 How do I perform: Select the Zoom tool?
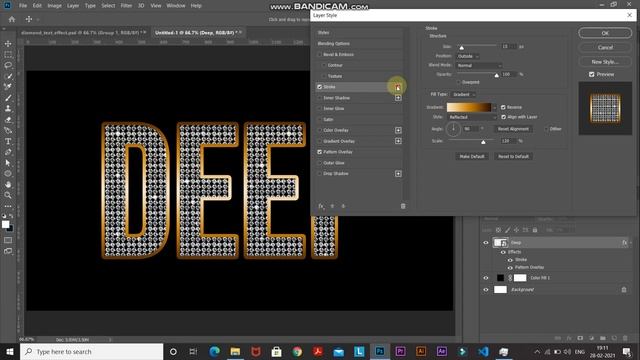[x=8, y=195]
